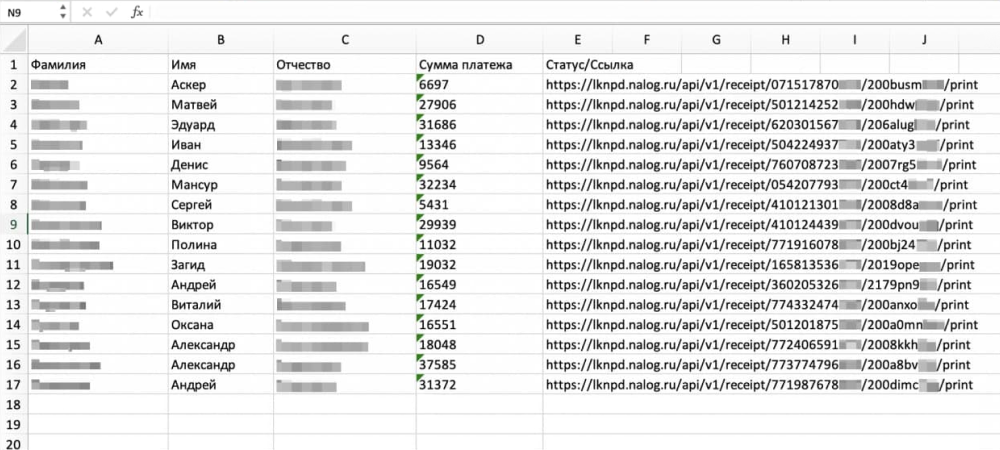This screenshot has width=1000, height=450.
Task: Open the receipt link in row 2
Action: [760, 85]
